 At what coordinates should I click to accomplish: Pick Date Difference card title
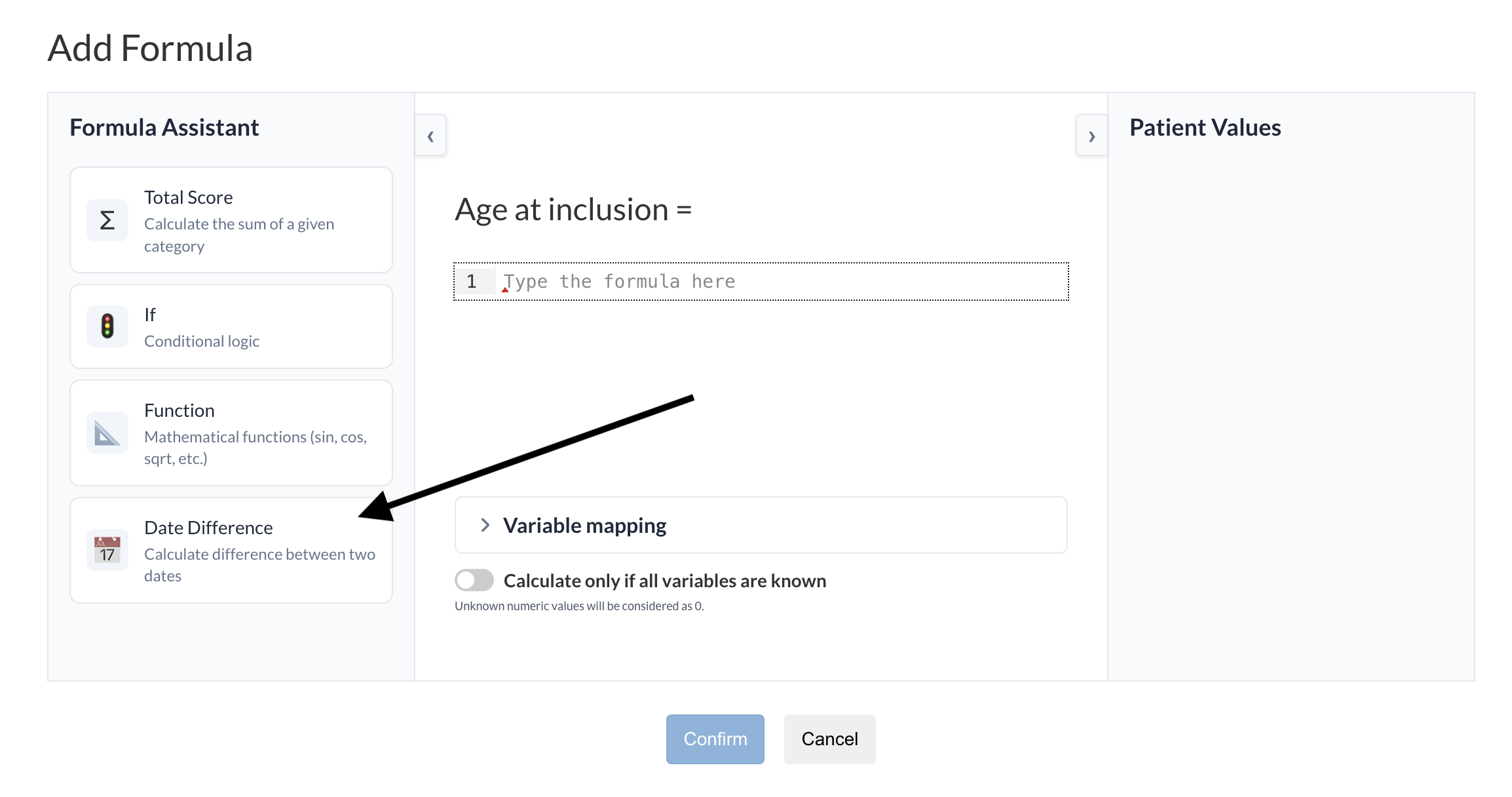208,528
